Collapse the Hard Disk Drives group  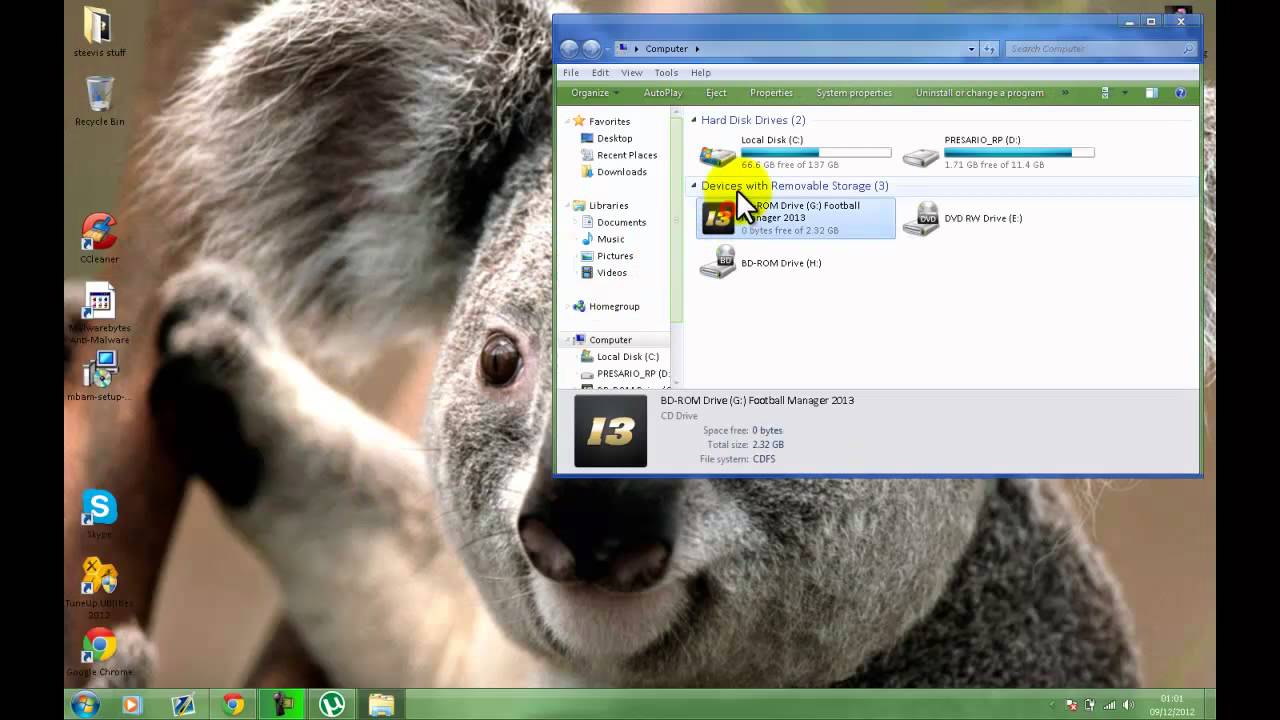pyautogui.click(x=694, y=120)
